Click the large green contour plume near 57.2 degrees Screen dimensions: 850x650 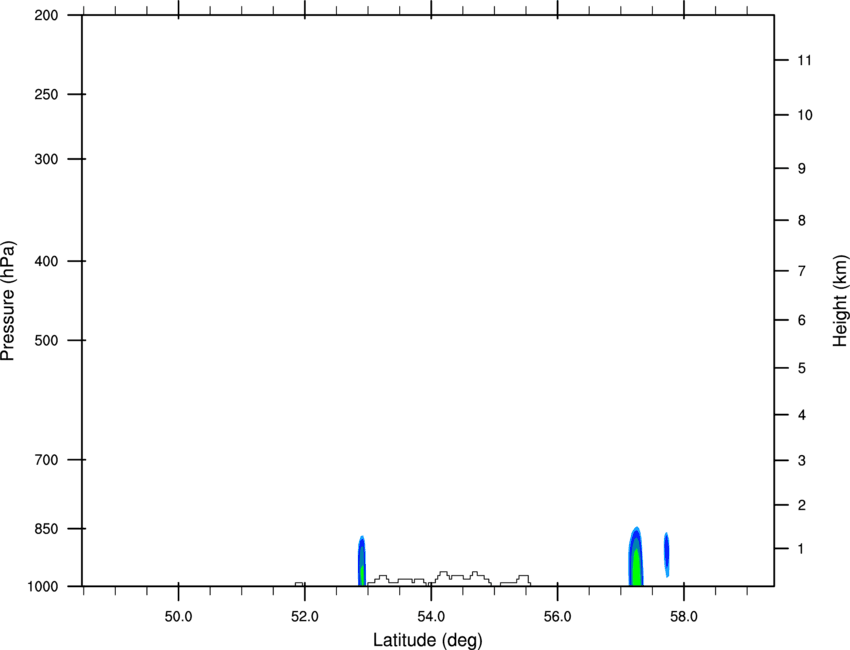[636, 557]
